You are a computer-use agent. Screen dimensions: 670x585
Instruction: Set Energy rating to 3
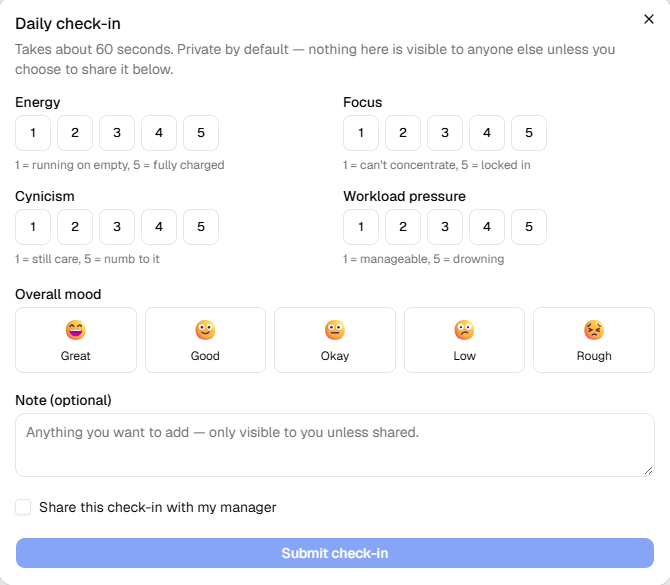(x=117, y=133)
